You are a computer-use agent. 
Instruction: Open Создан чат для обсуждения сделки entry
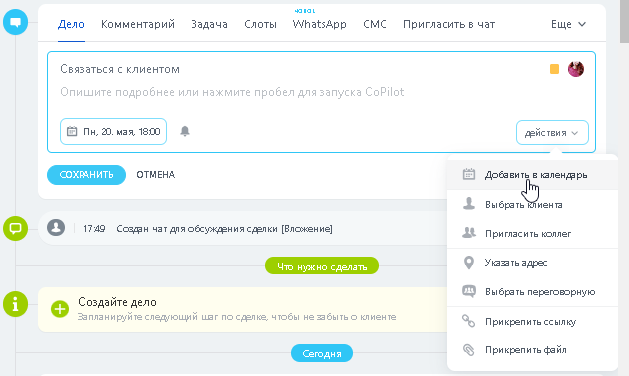pos(224,229)
